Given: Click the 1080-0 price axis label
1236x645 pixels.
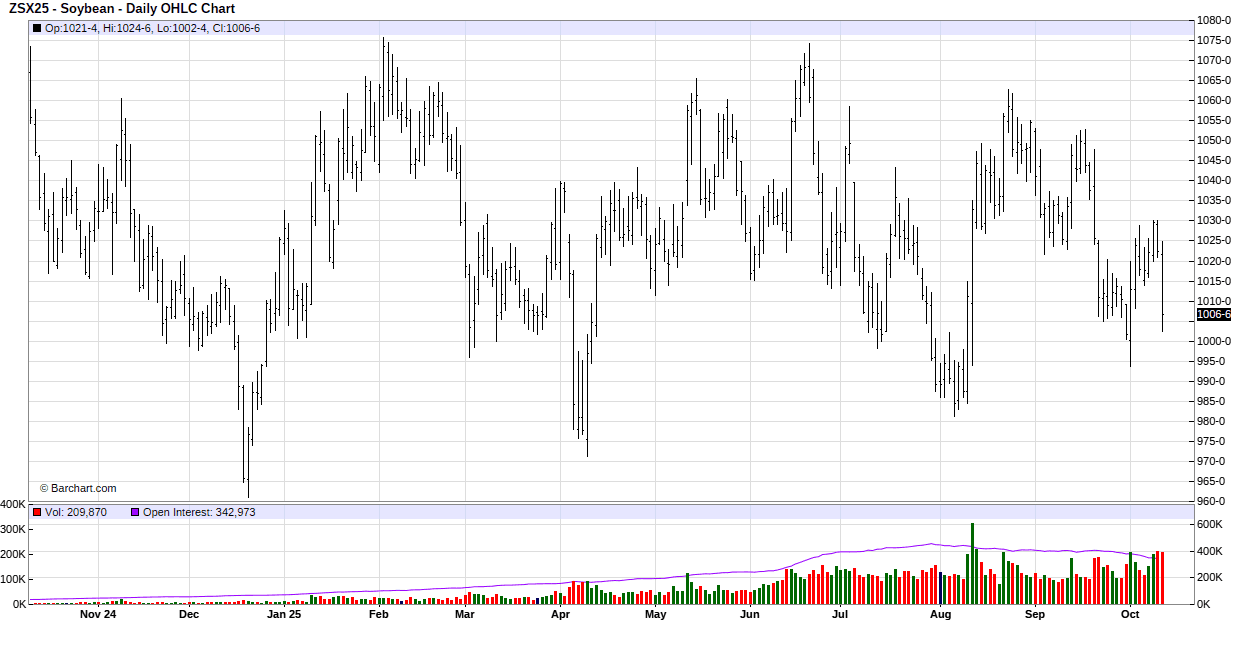Looking at the screenshot, I should click(1213, 20).
